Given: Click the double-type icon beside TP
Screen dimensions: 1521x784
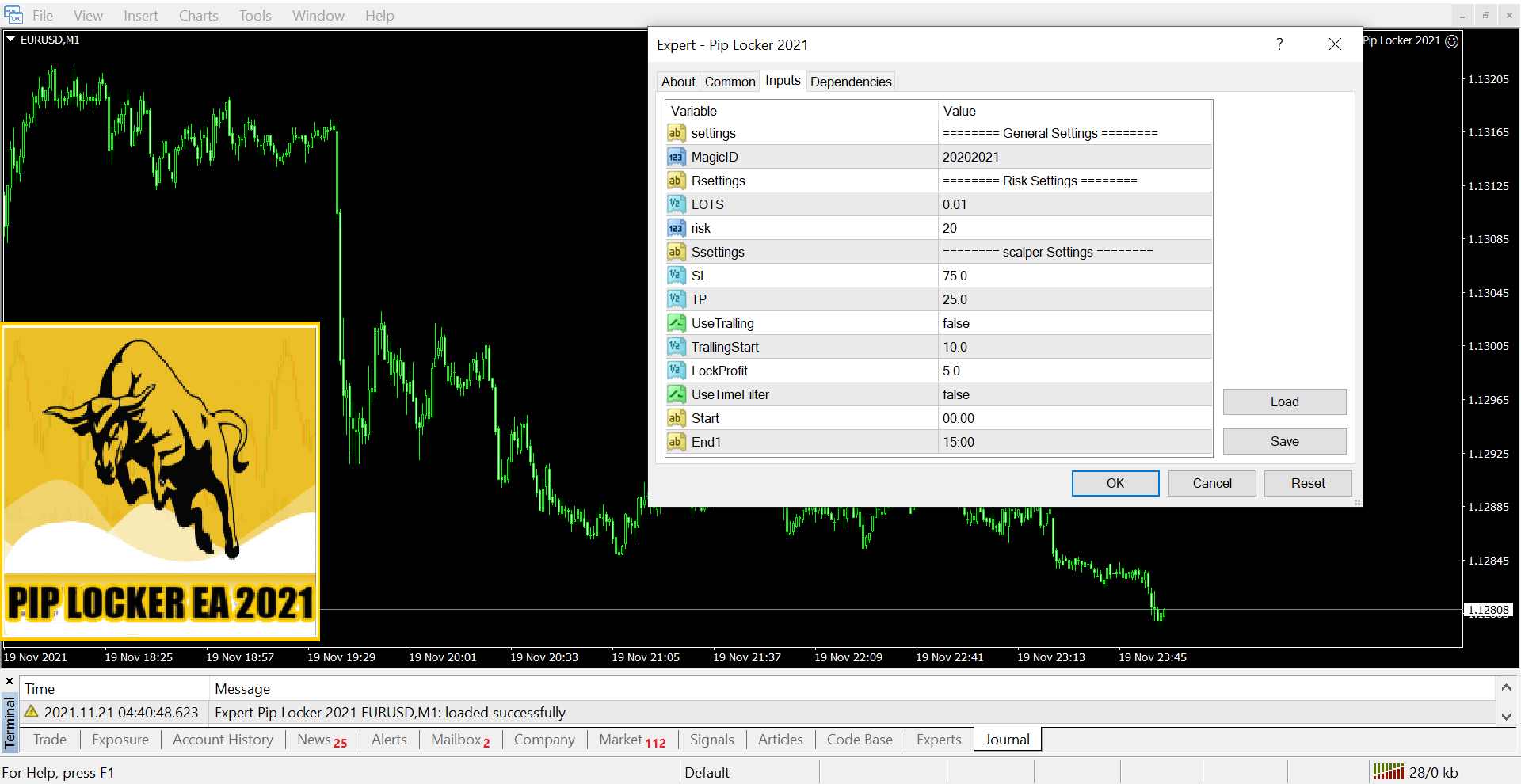Looking at the screenshot, I should 677,299.
